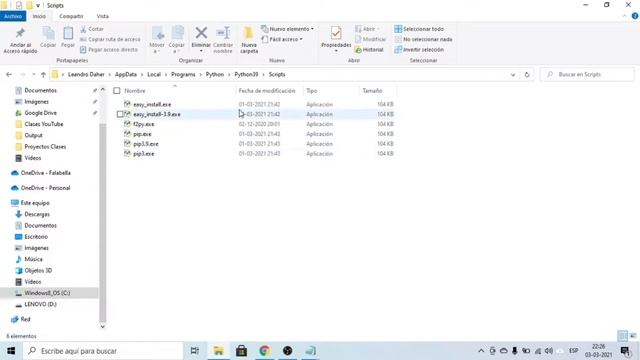640x360 pixels.
Task: Refresh the Scripts folder view
Action: [527, 75]
